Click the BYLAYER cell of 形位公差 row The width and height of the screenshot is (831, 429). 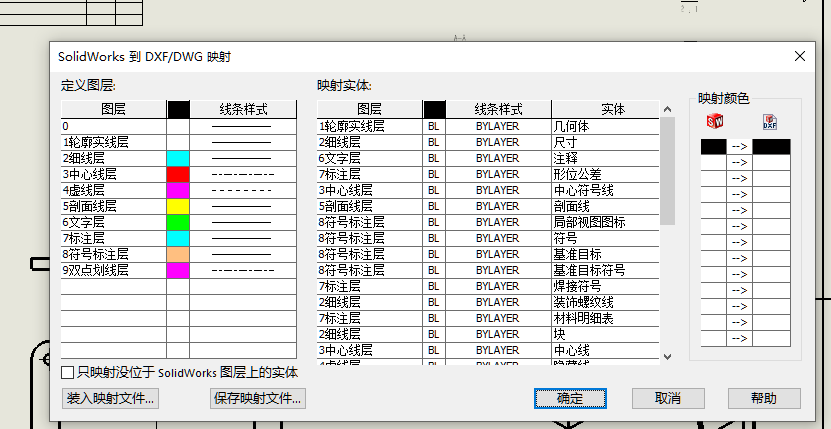pyautogui.click(x=498, y=174)
